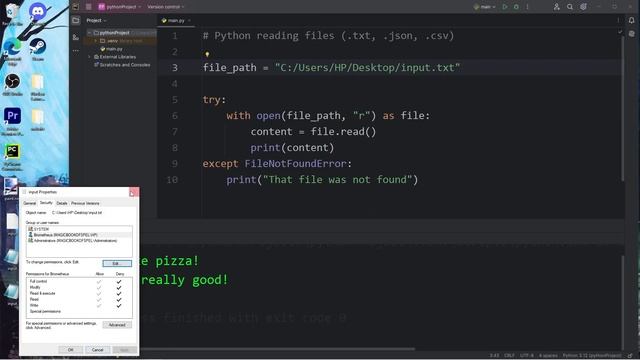
Task: Open Search Everywhere magnifier icon
Action: coord(570,7)
